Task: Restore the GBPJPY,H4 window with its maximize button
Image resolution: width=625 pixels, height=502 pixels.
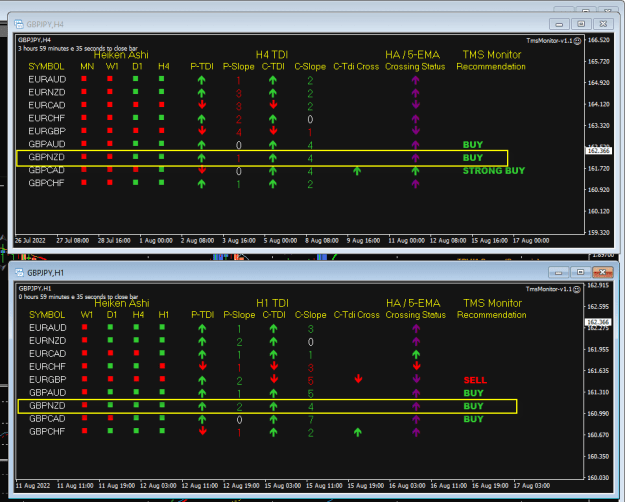Action: pyautogui.click(x=581, y=24)
